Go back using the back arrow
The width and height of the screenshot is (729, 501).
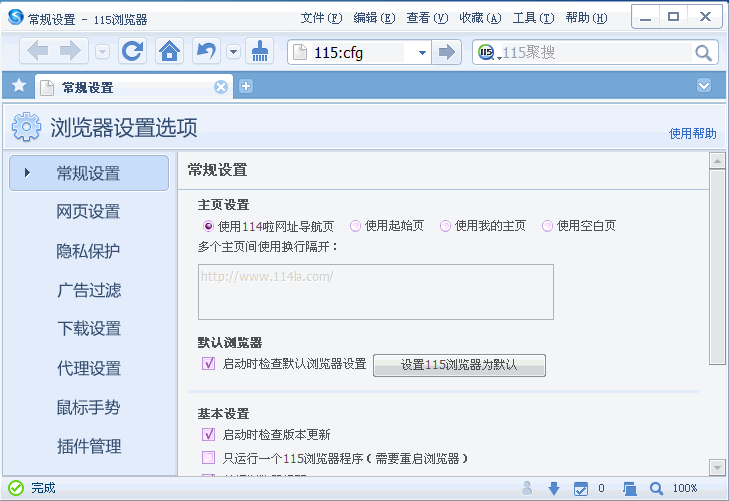pos(37,51)
